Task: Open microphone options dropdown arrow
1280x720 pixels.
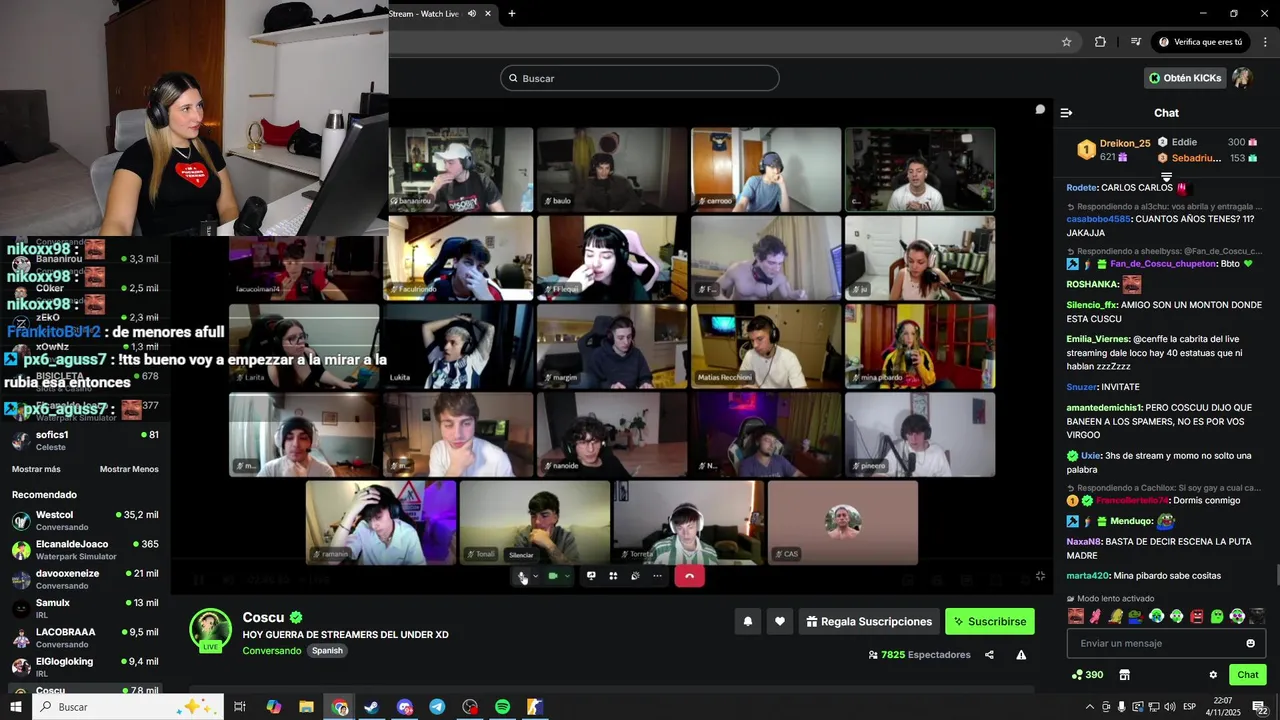Action: pyautogui.click(x=535, y=576)
